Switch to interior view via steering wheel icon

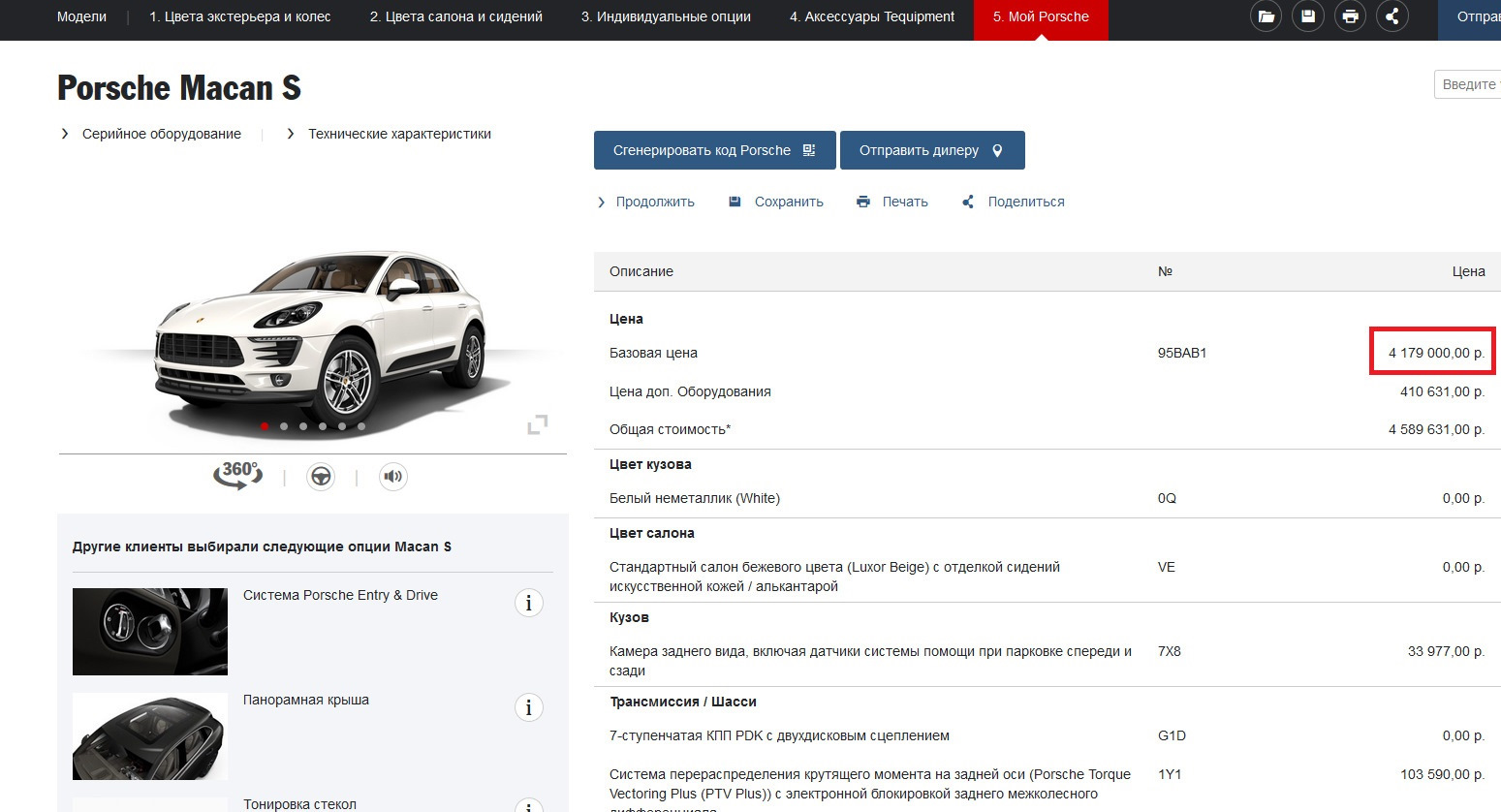tap(321, 477)
